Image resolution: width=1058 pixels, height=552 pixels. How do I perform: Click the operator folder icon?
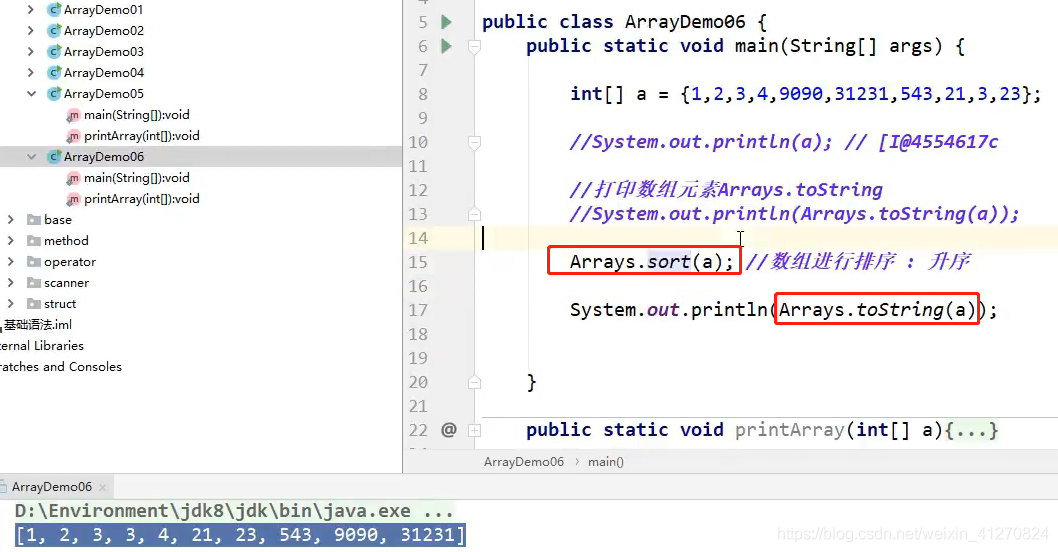point(34,262)
